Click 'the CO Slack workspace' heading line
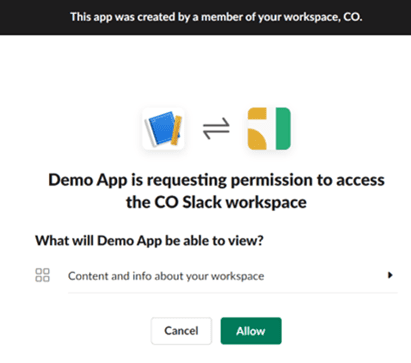 click(216, 202)
